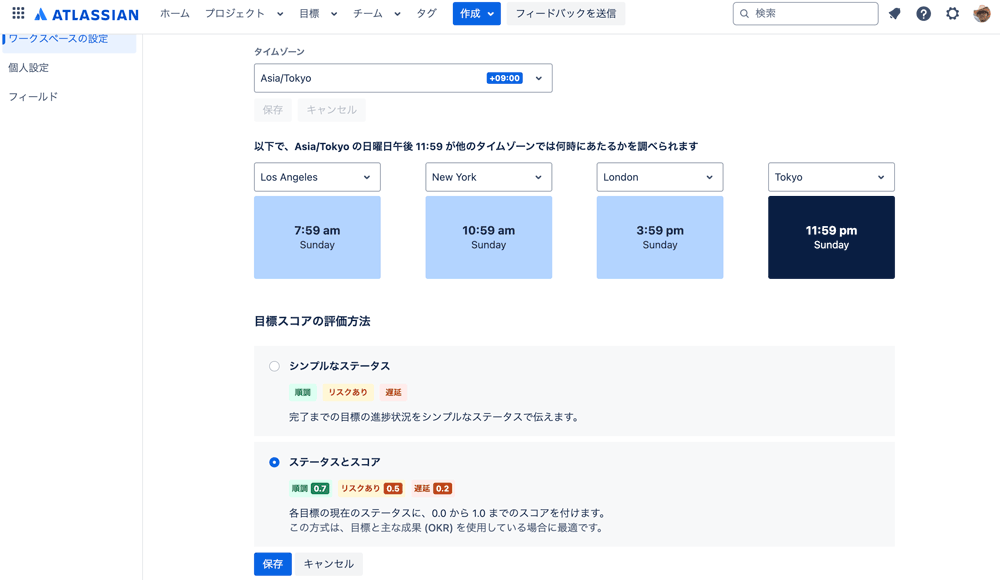Select フィールド in sidebar
The width and height of the screenshot is (1000, 580).
33,97
